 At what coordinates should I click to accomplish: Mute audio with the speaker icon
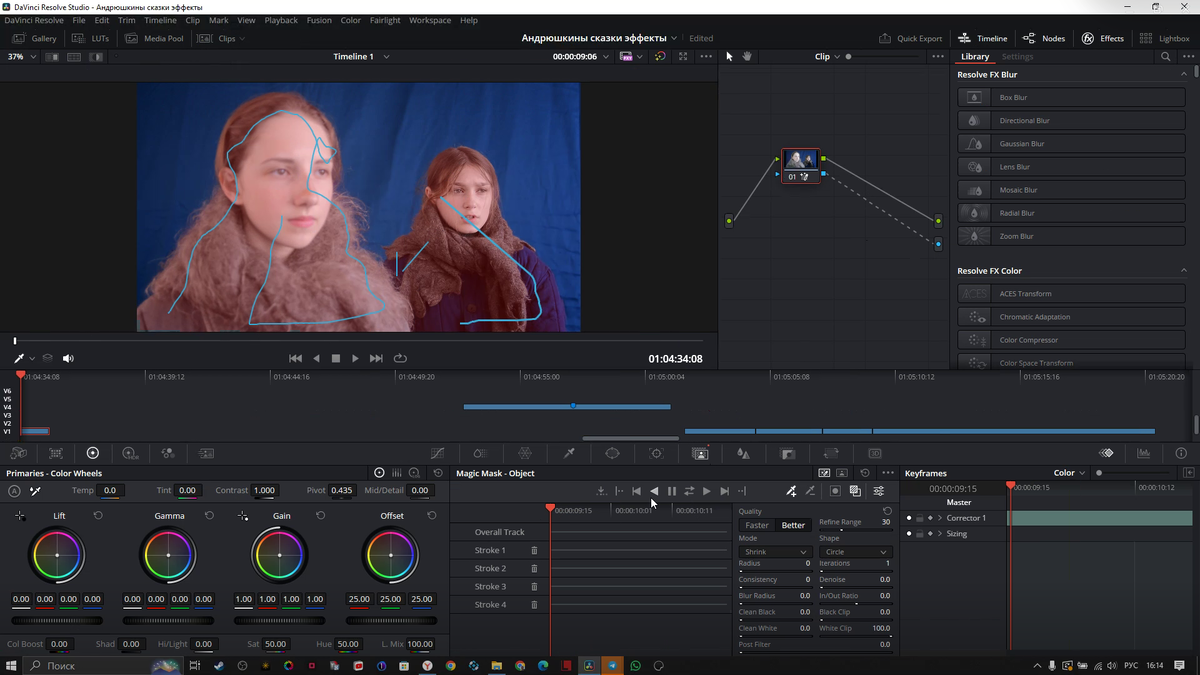pos(68,358)
